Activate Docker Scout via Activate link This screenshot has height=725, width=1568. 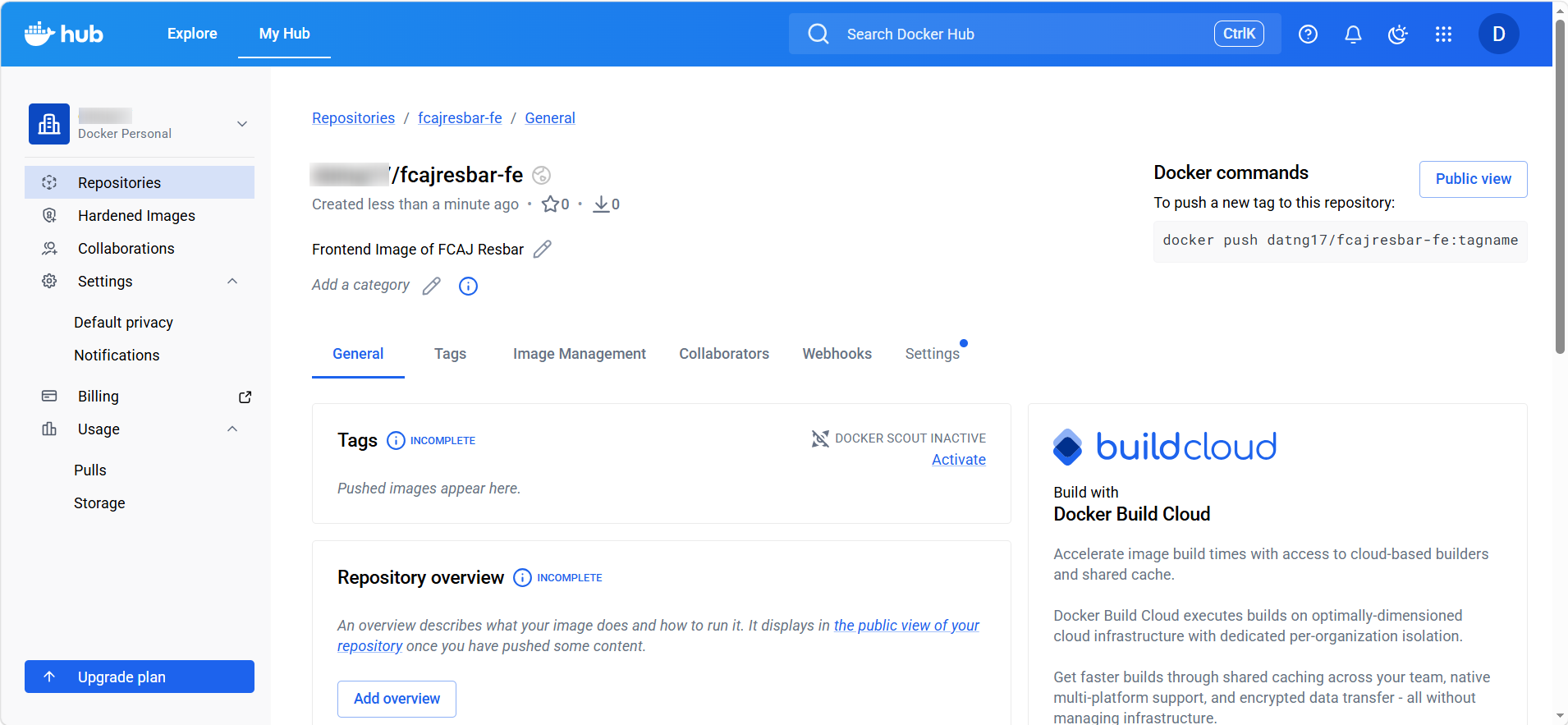coord(959,460)
